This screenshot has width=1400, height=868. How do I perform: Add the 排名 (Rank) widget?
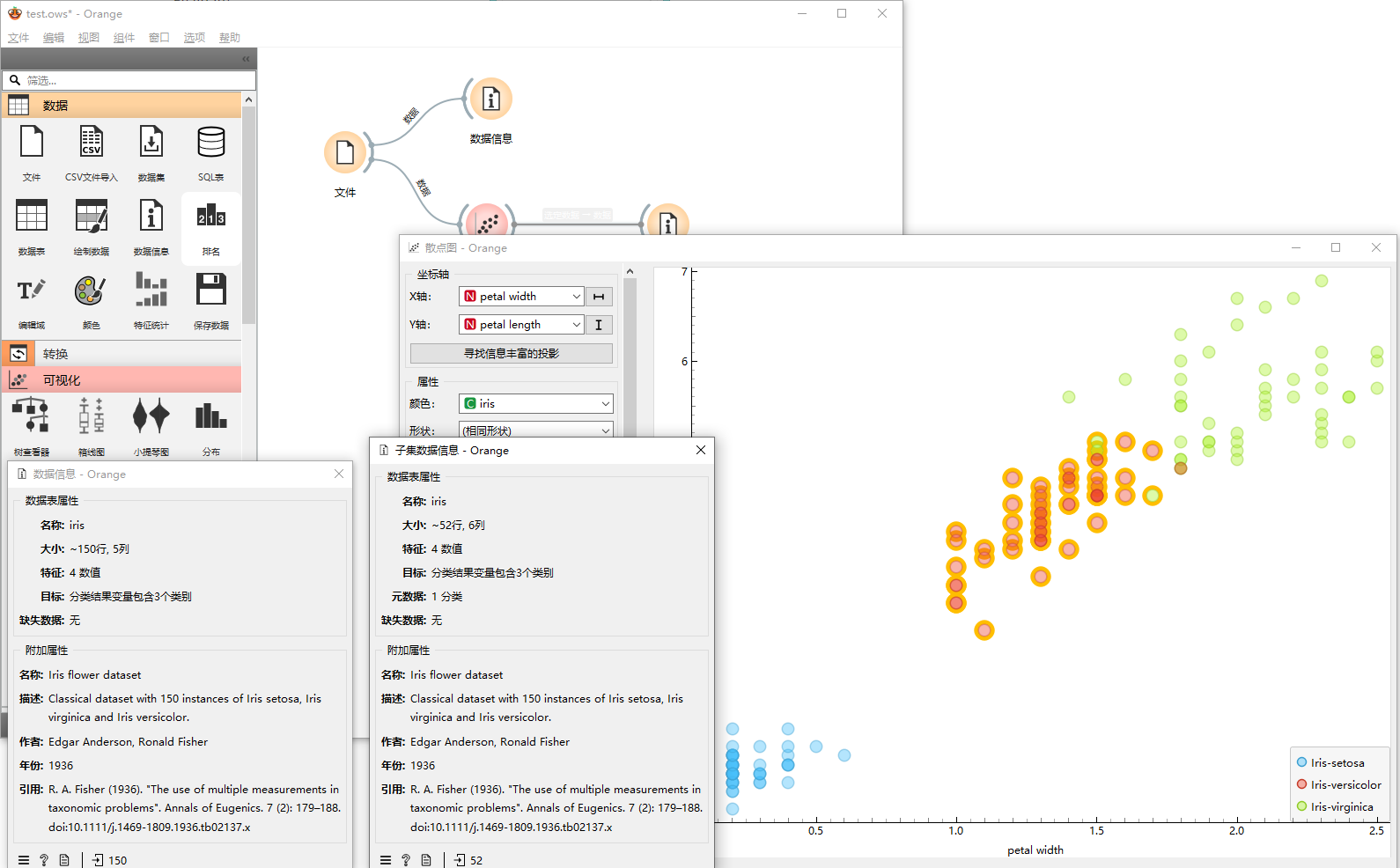click(x=211, y=227)
